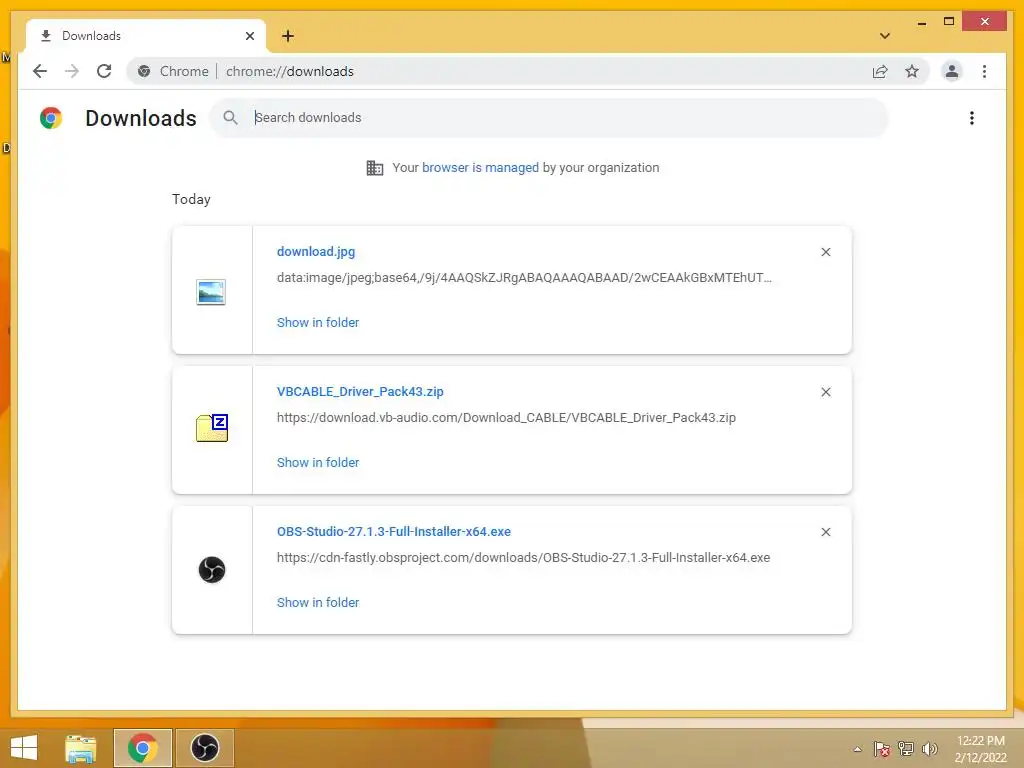The width and height of the screenshot is (1024, 768).
Task: Click the data:image/jpeg source URL text
Action: tap(524, 278)
